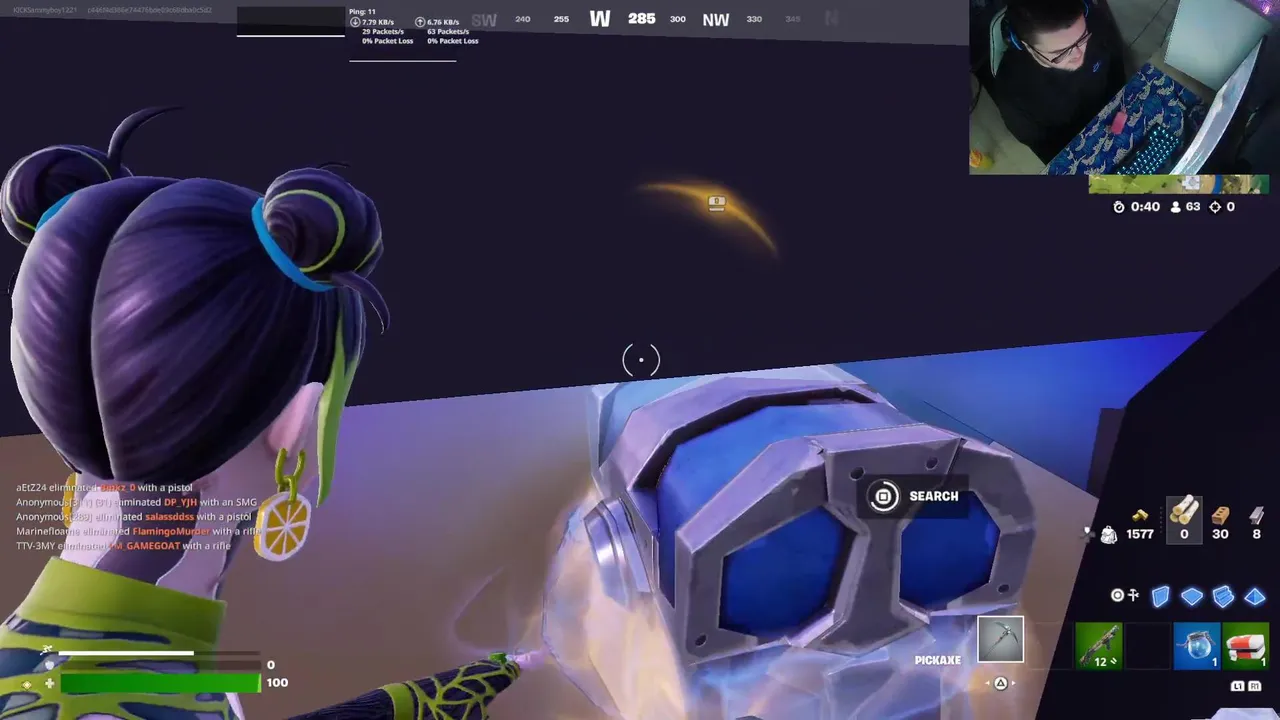Click the shield icon left of the shield bar
The width and height of the screenshot is (1280, 720).
pyautogui.click(x=49, y=665)
